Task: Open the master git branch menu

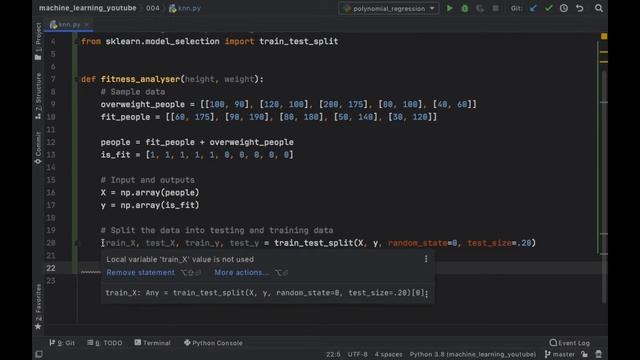Action: (x=560, y=354)
